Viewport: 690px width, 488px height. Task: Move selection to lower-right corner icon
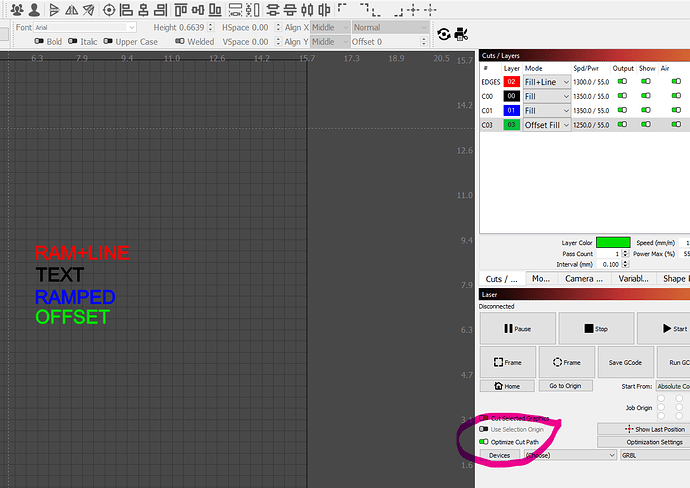tap(398, 12)
